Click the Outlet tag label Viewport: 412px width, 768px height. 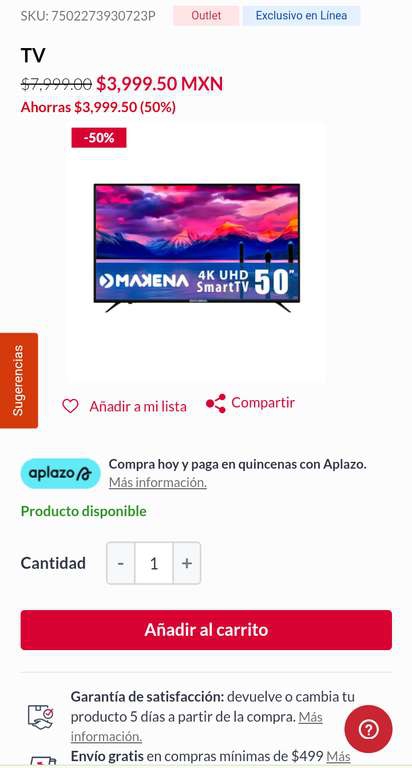pyautogui.click(x=206, y=16)
